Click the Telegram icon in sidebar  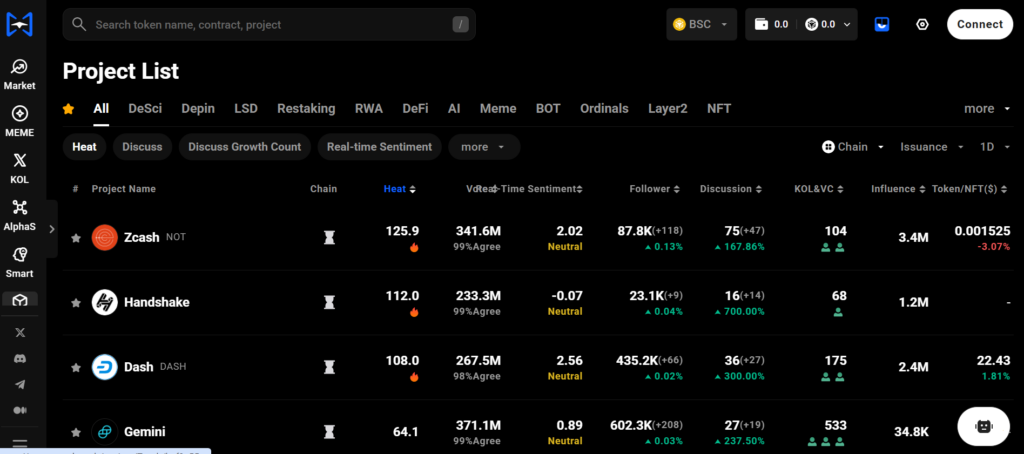tap(20, 384)
